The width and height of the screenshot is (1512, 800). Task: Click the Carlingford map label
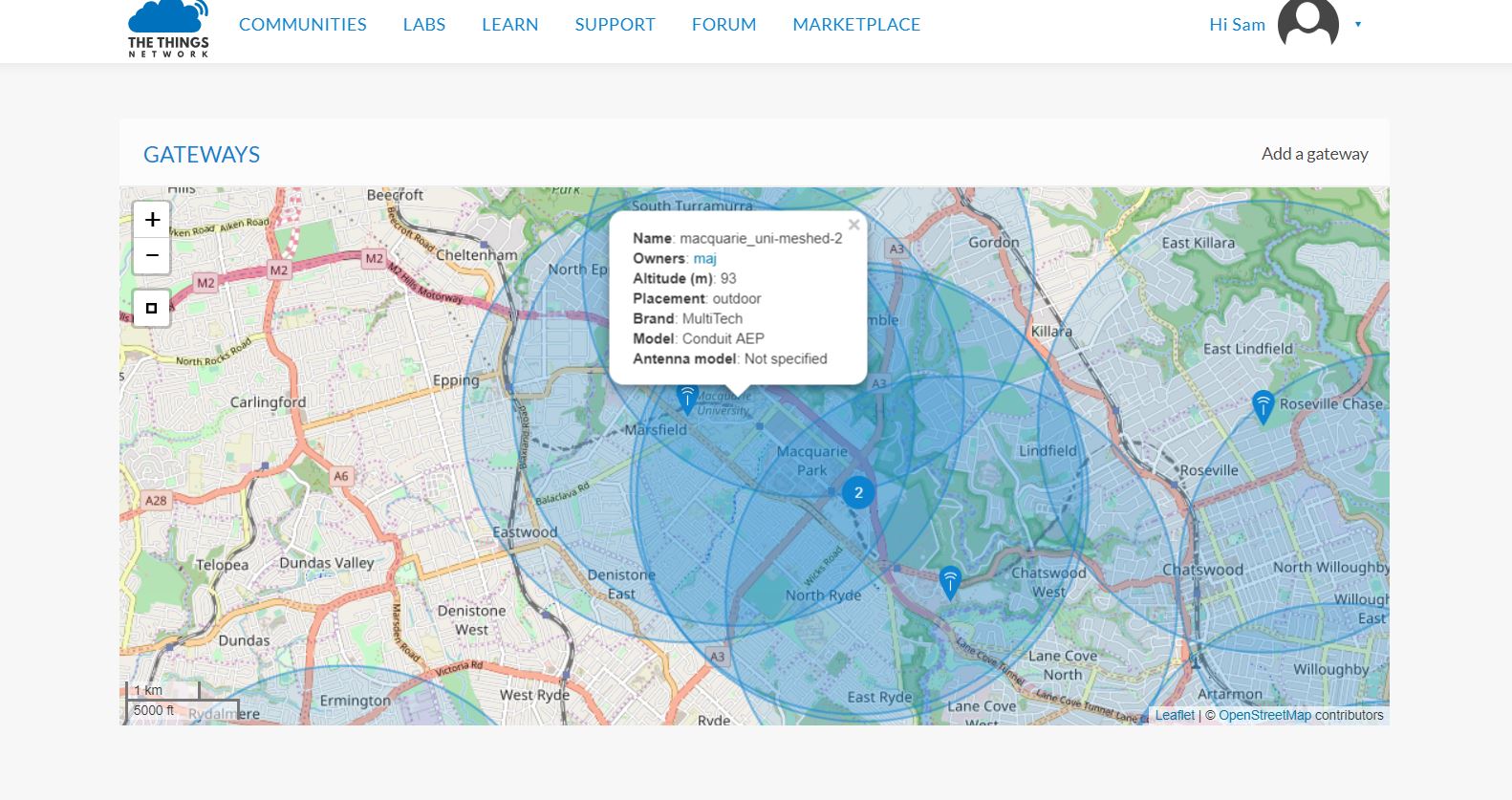[268, 402]
